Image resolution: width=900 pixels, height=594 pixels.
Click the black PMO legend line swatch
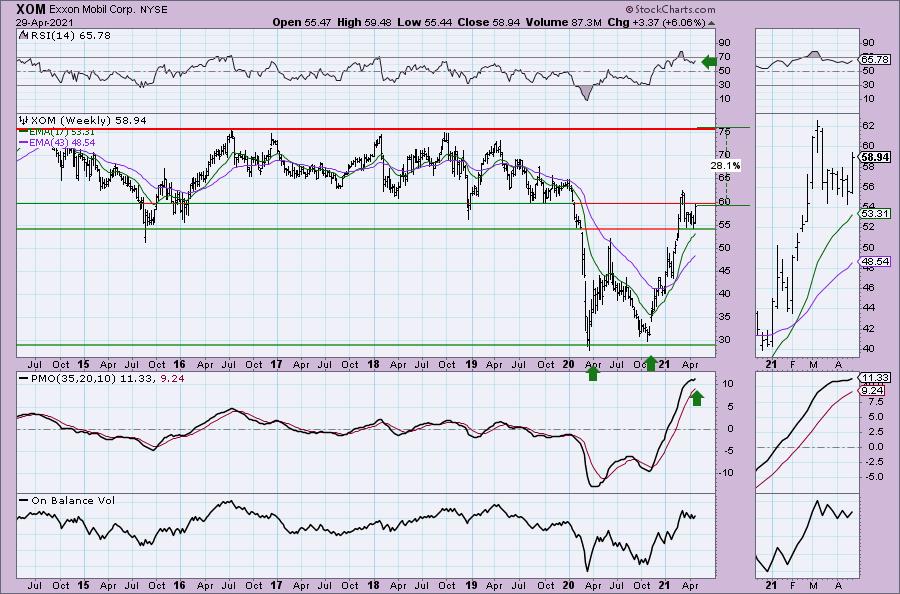click(x=24, y=378)
